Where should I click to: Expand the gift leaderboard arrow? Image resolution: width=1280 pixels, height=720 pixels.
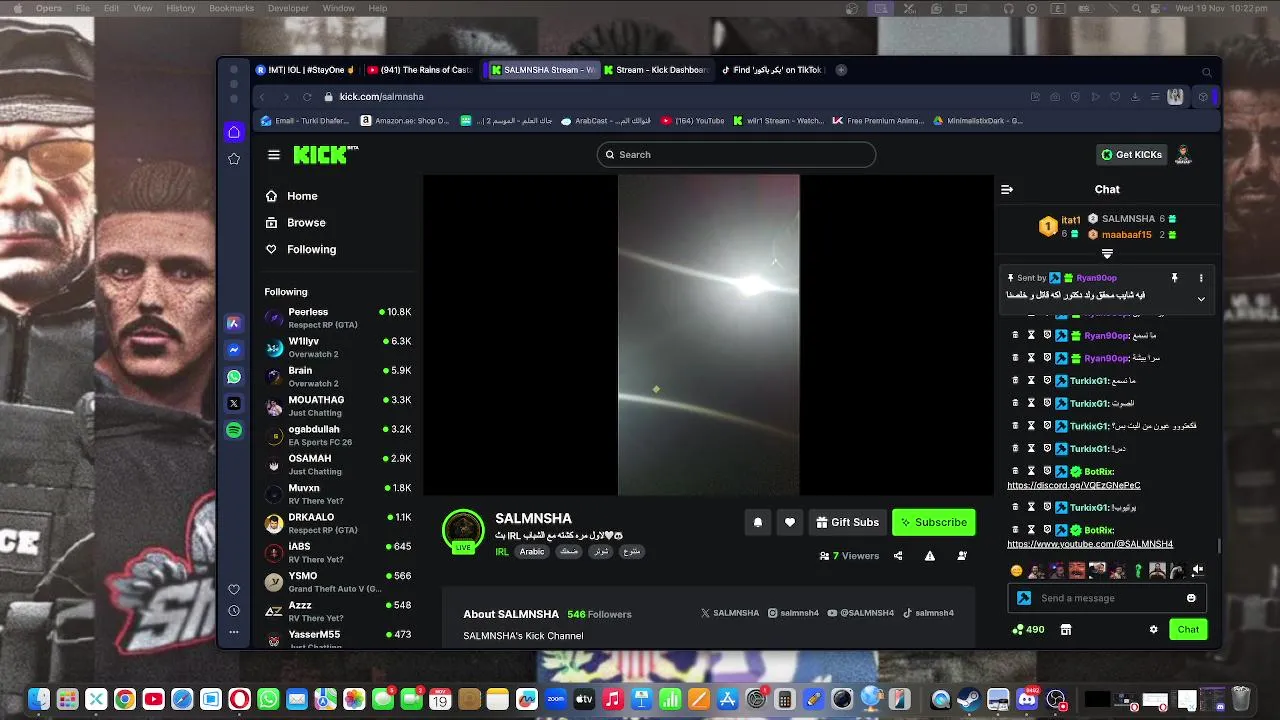click(1107, 254)
